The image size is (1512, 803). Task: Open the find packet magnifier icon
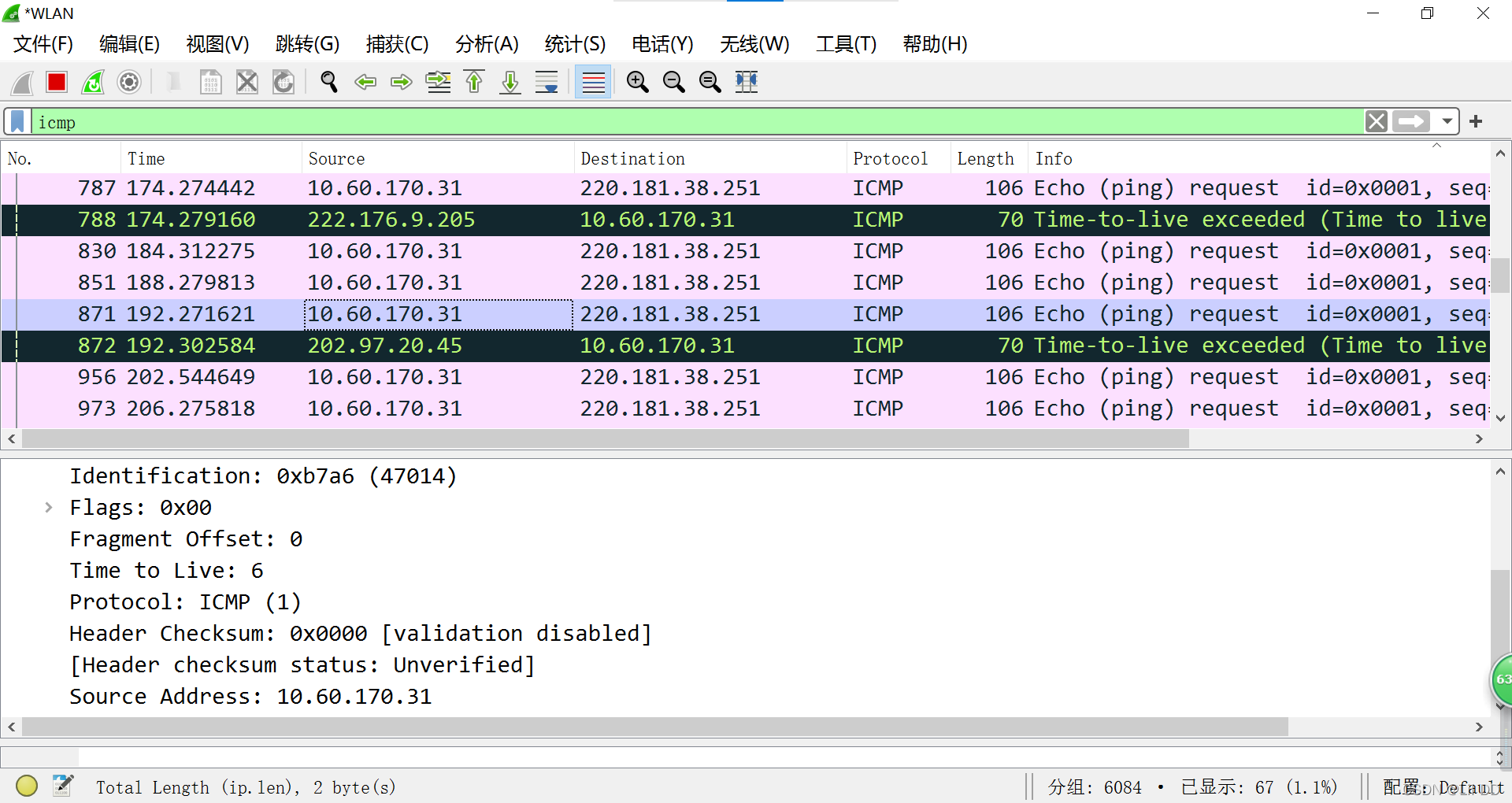click(x=329, y=82)
